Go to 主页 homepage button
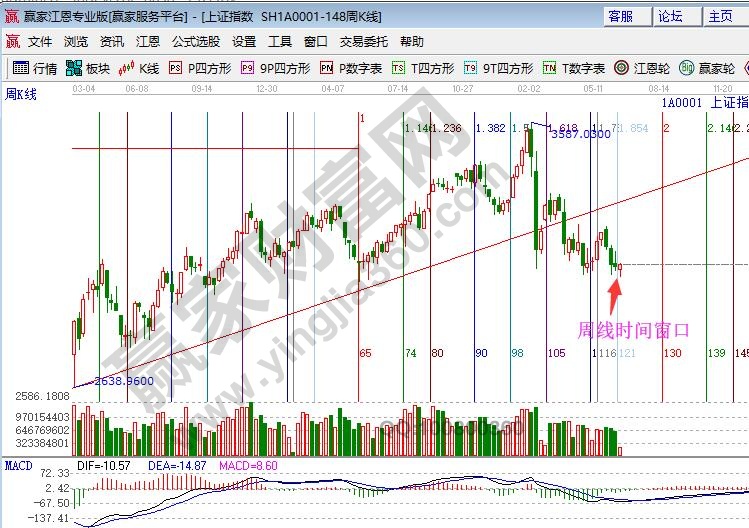Viewport: 749px width, 528px height. point(720,17)
